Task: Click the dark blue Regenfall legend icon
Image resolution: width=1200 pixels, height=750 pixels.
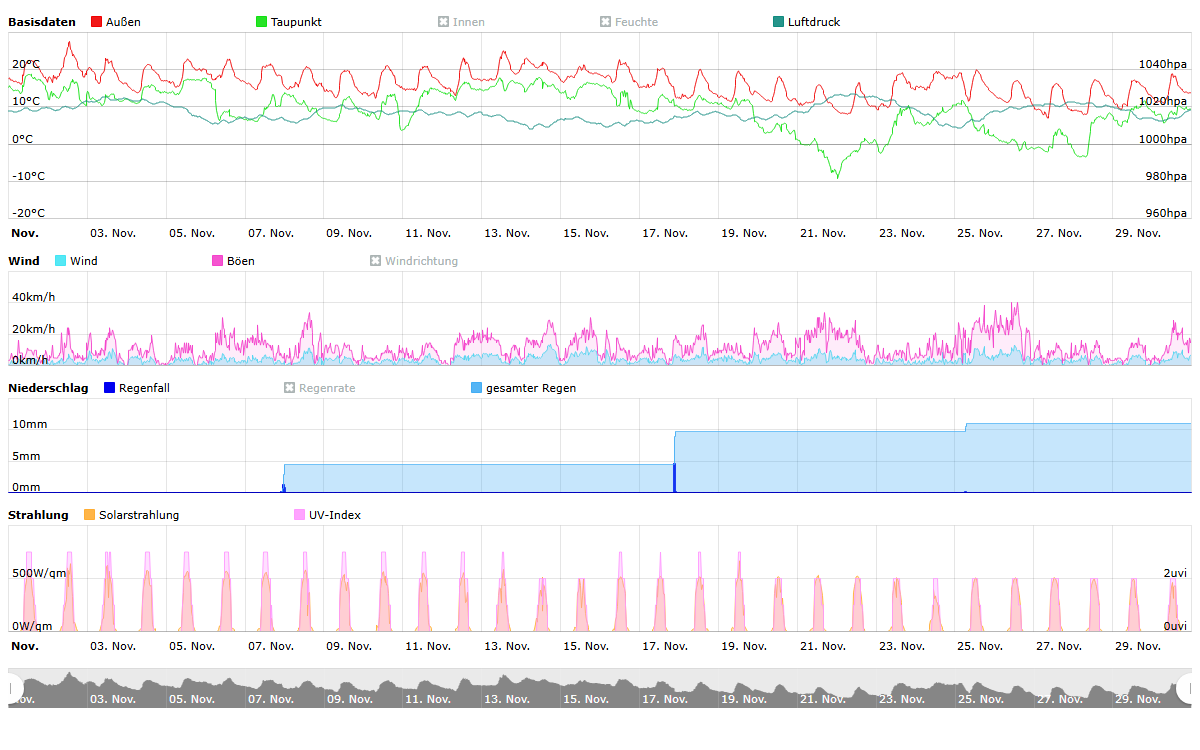Action: 110,388
